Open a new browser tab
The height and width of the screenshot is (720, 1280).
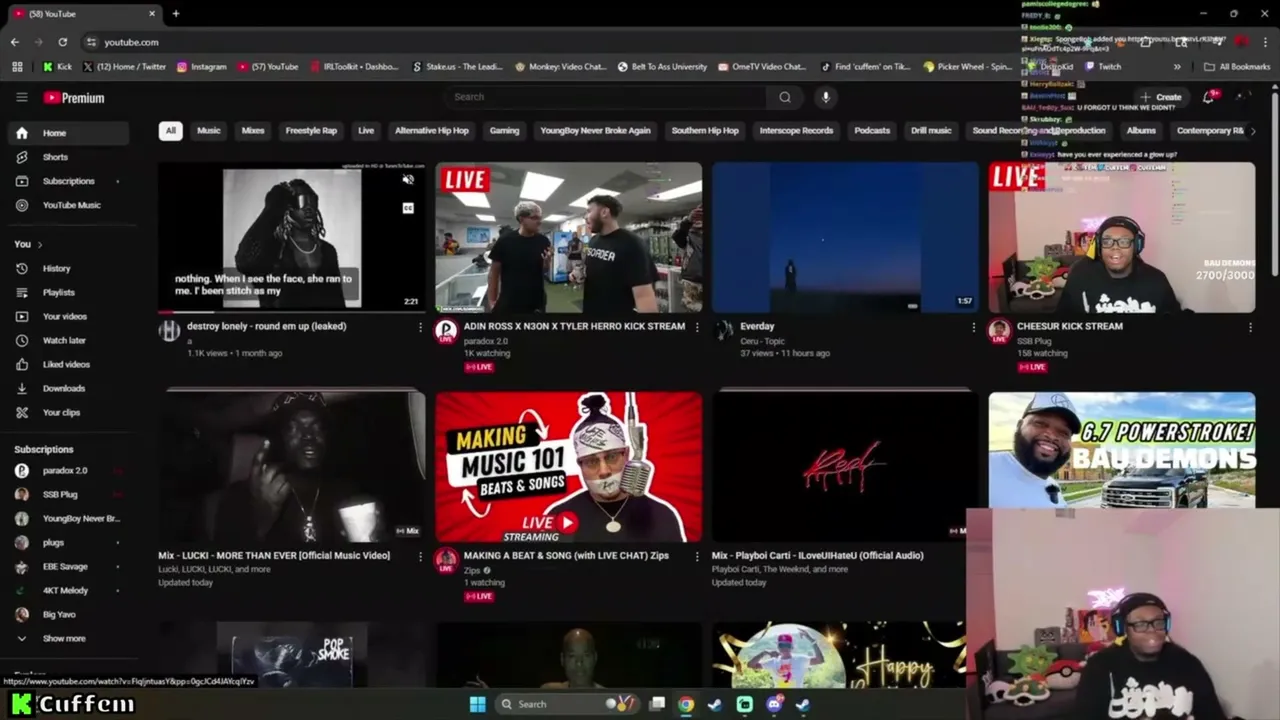click(x=176, y=14)
